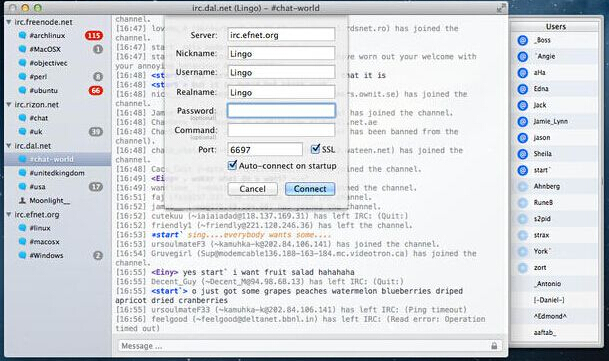This screenshot has height=361, width=609.
Task: Select user jason in Users list
Action: tap(555, 138)
